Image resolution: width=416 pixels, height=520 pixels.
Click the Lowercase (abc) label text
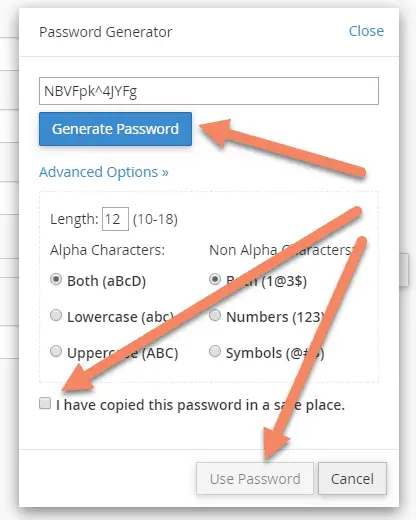pos(121,317)
